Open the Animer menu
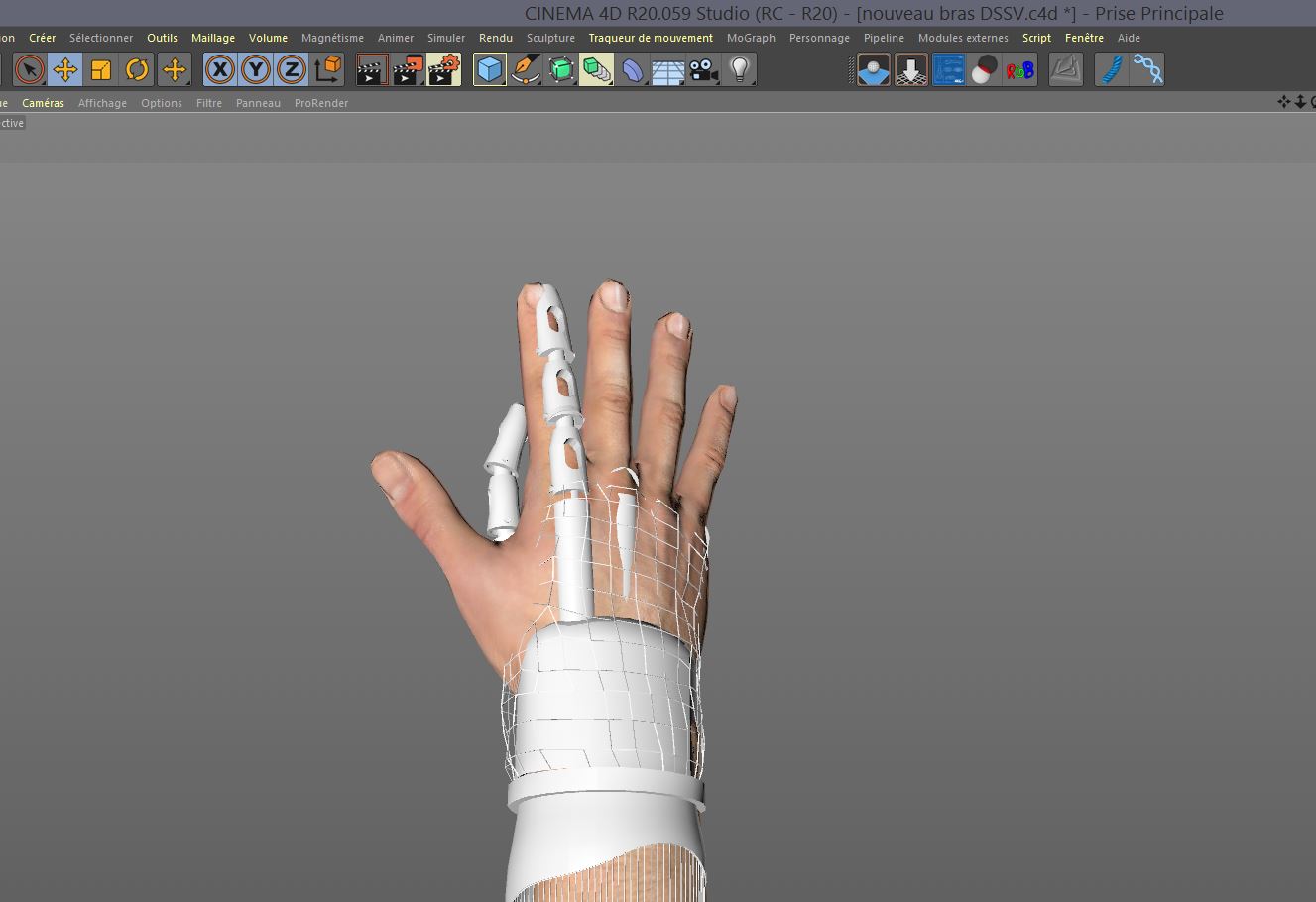 [396, 38]
